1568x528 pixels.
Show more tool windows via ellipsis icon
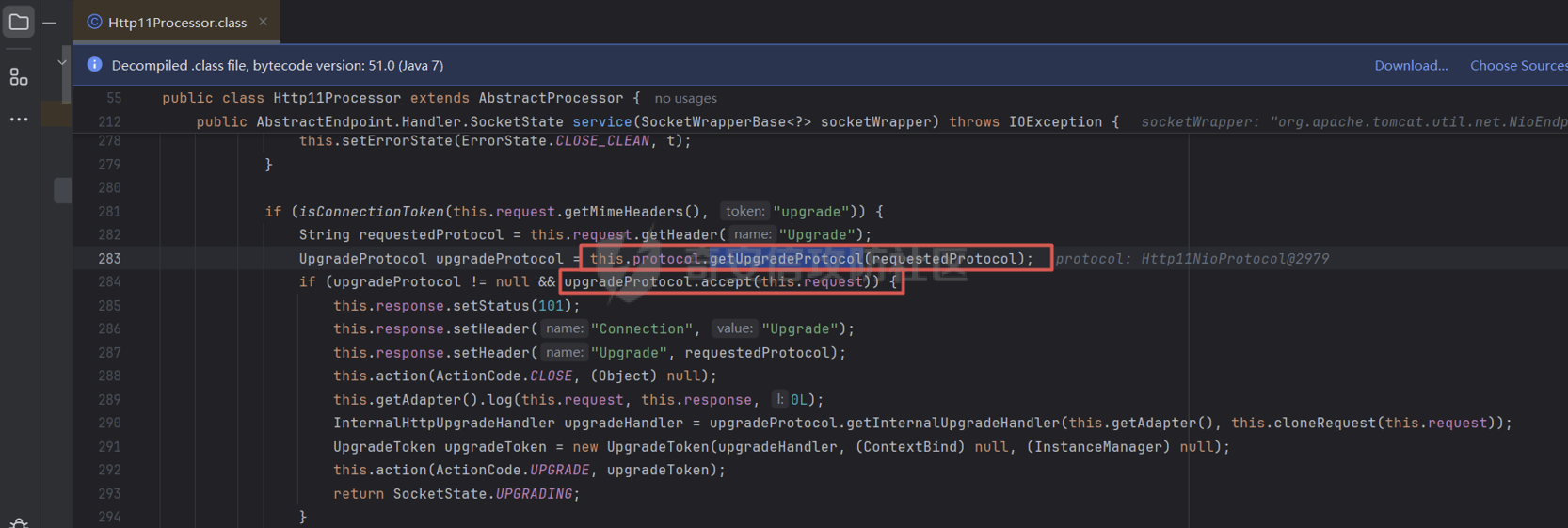tap(19, 120)
